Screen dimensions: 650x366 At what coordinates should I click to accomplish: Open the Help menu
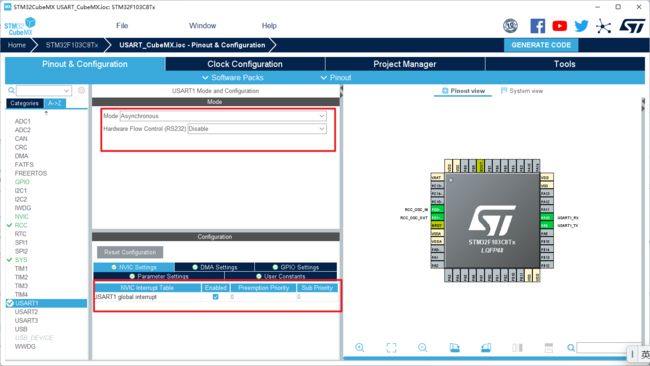[269, 26]
